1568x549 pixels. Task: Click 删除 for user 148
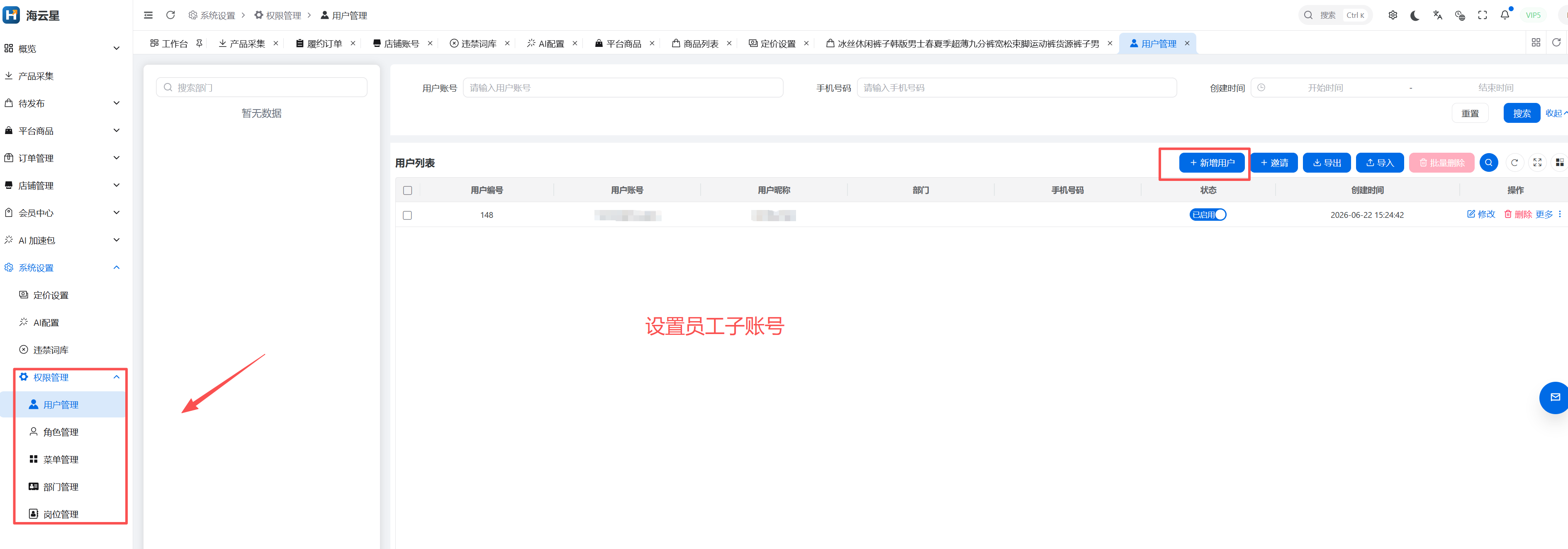click(1517, 214)
